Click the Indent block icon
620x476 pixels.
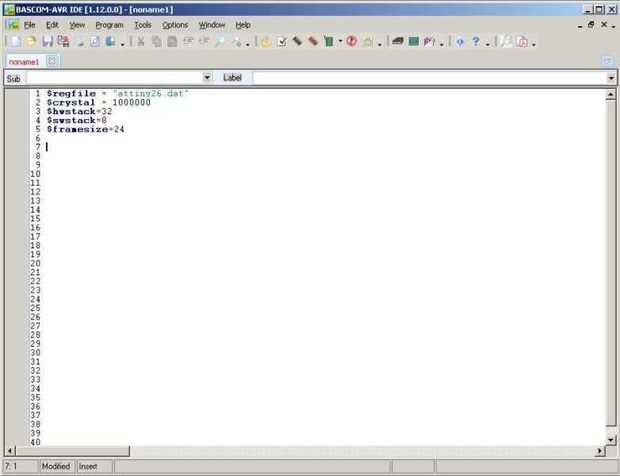[188, 42]
